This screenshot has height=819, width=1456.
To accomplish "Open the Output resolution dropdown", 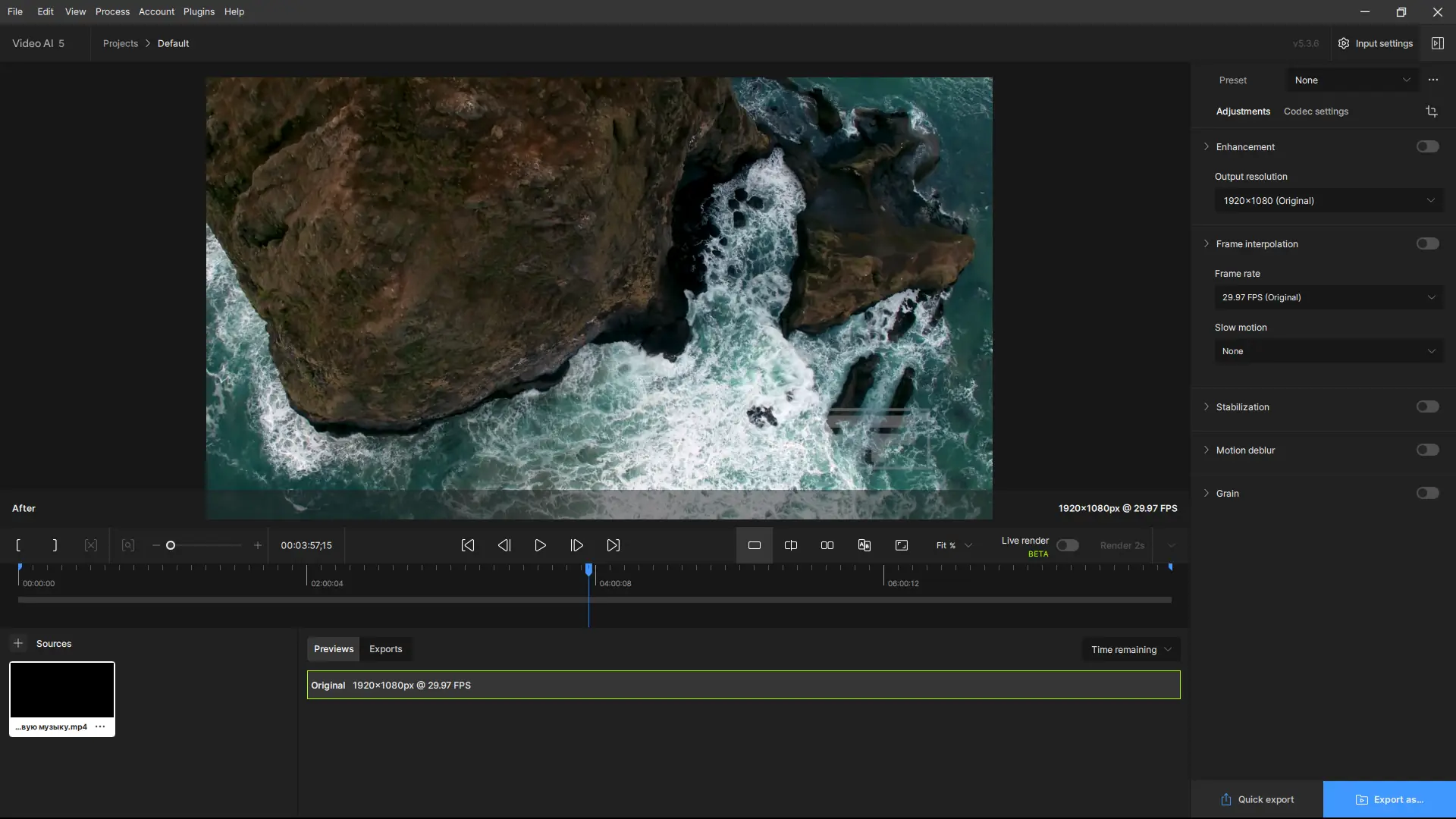I will point(1328,201).
